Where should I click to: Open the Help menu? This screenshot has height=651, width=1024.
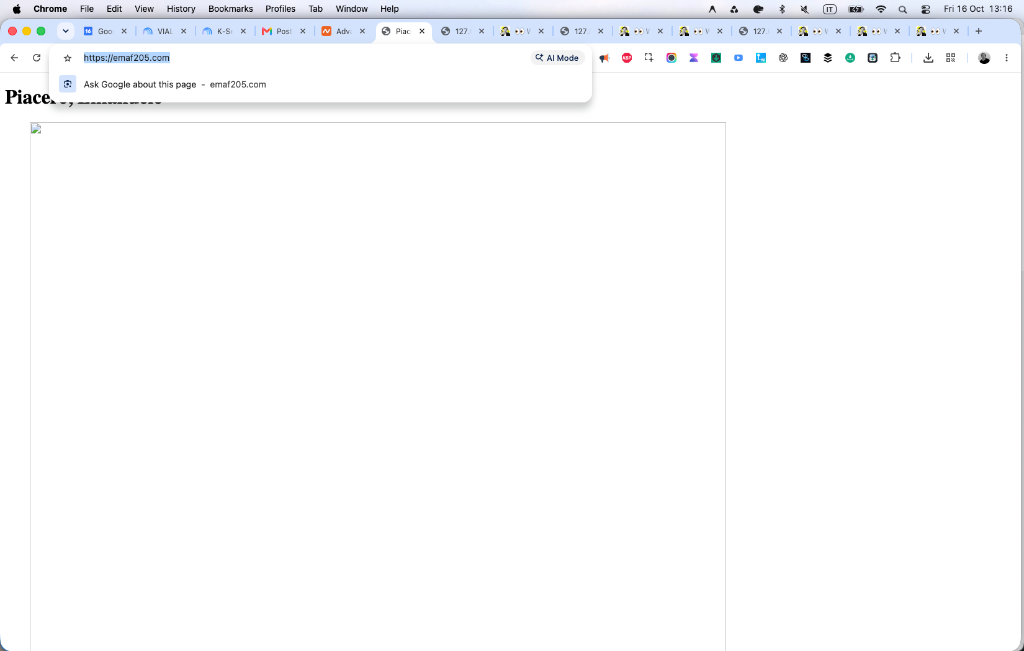pyautogui.click(x=389, y=8)
